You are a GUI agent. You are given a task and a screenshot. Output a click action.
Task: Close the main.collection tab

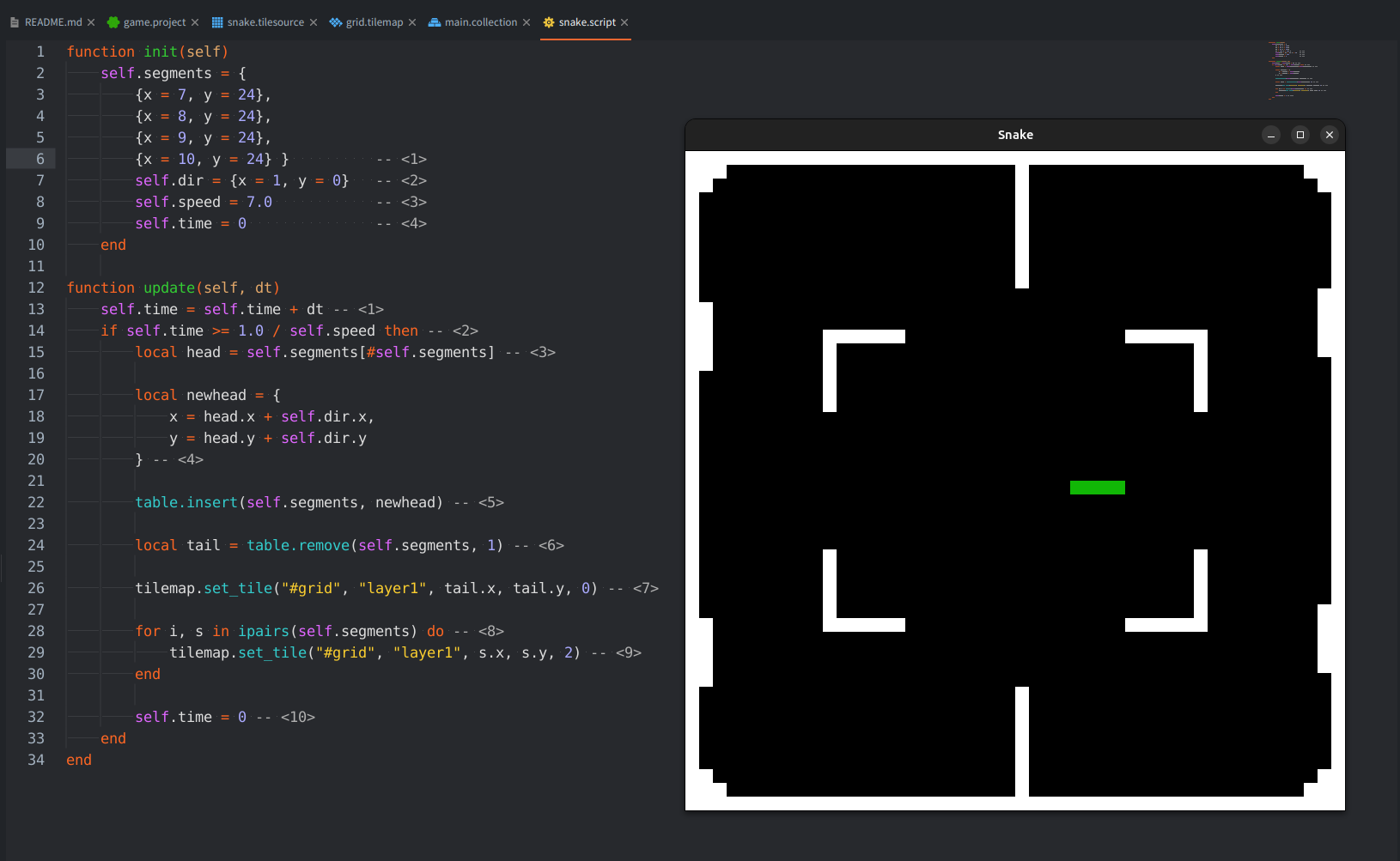527,22
